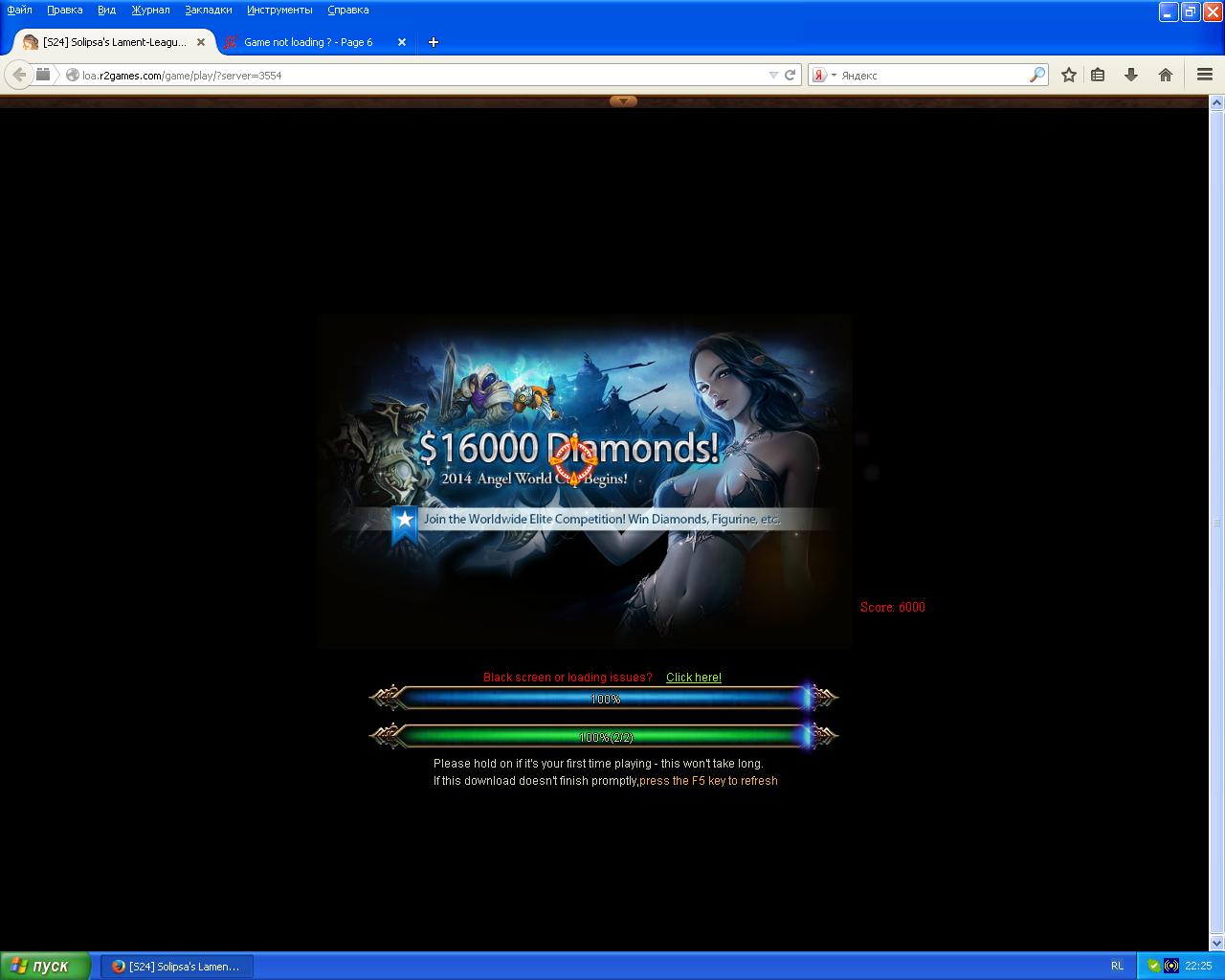Image resolution: width=1225 pixels, height=980 pixels.
Task: Open the Firefox hamburger menu
Action: 1204,75
